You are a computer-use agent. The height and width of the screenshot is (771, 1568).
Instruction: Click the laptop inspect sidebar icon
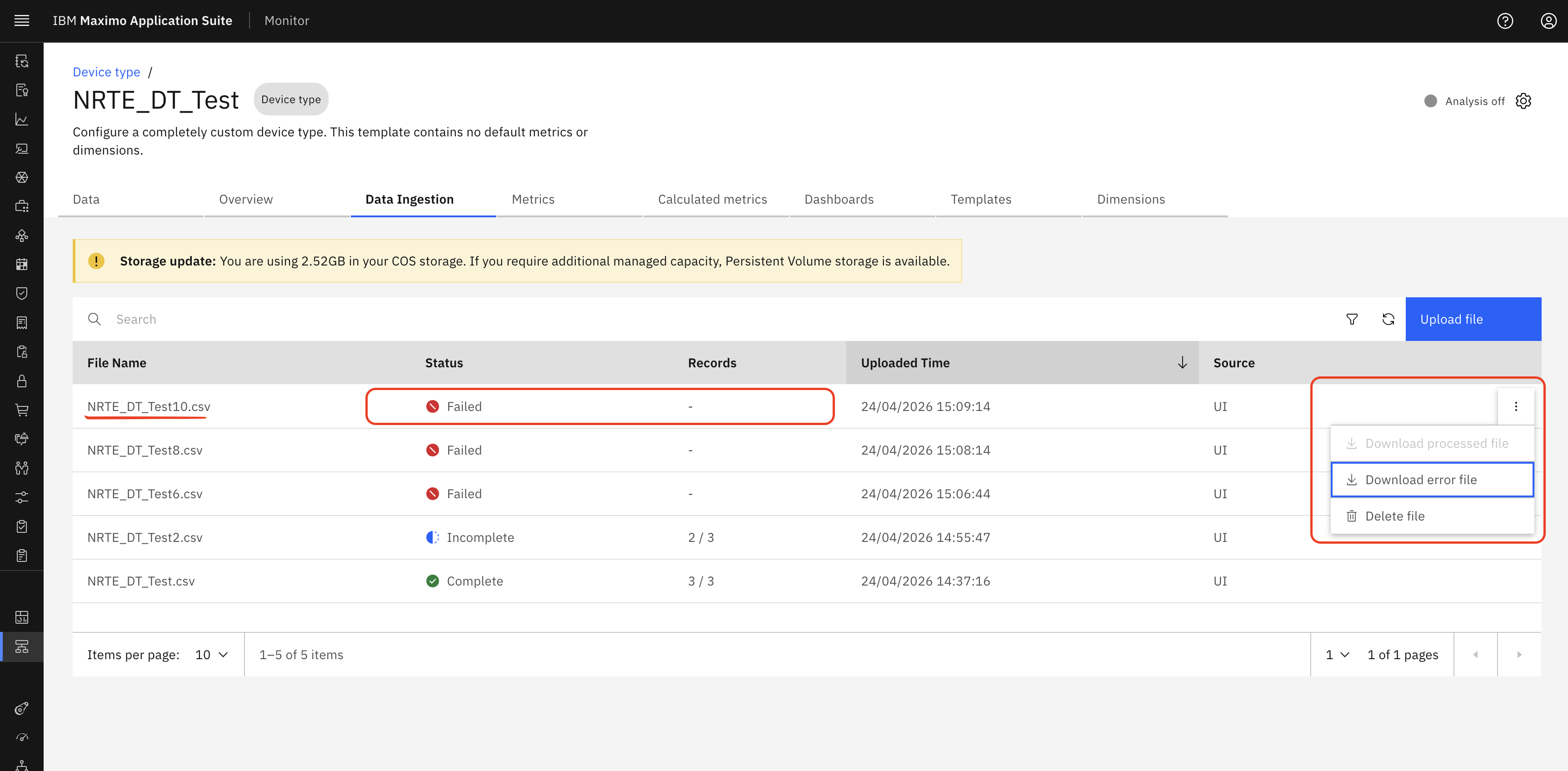pyautogui.click(x=22, y=149)
